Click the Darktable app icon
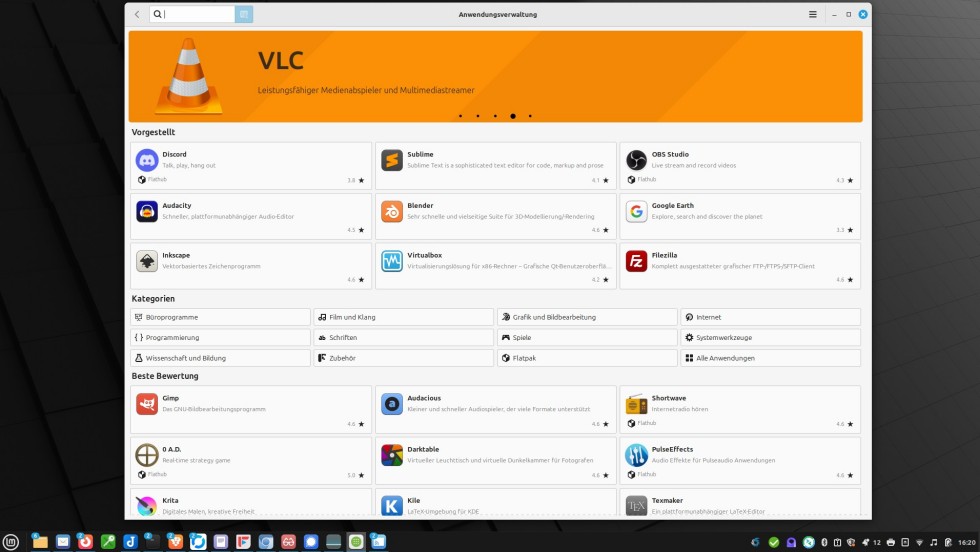 pyautogui.click(x=392, y=455)
